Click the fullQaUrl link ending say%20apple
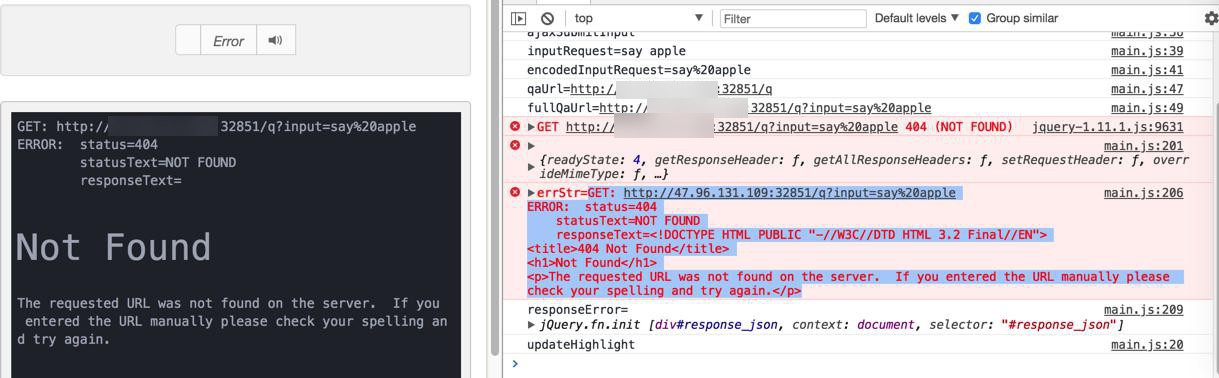1219x378 pixels. [x=765, y=108]
